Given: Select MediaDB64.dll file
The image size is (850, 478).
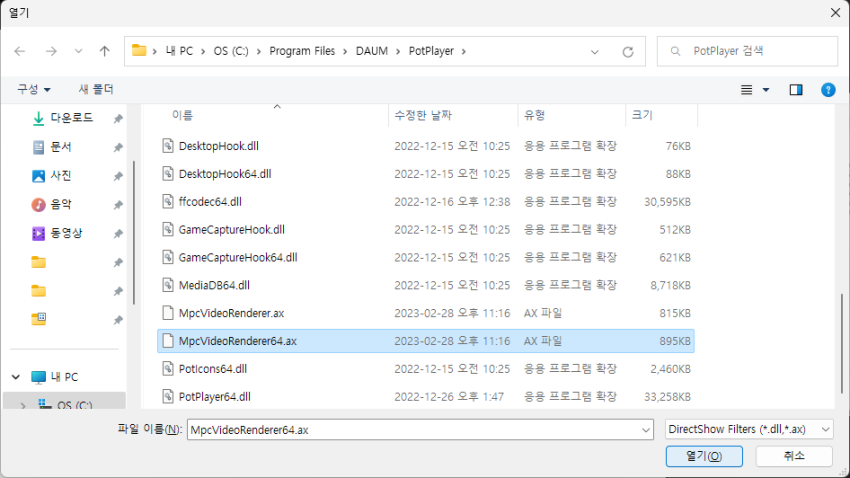Looking at the screenshot, I should [x=214, y=285].
